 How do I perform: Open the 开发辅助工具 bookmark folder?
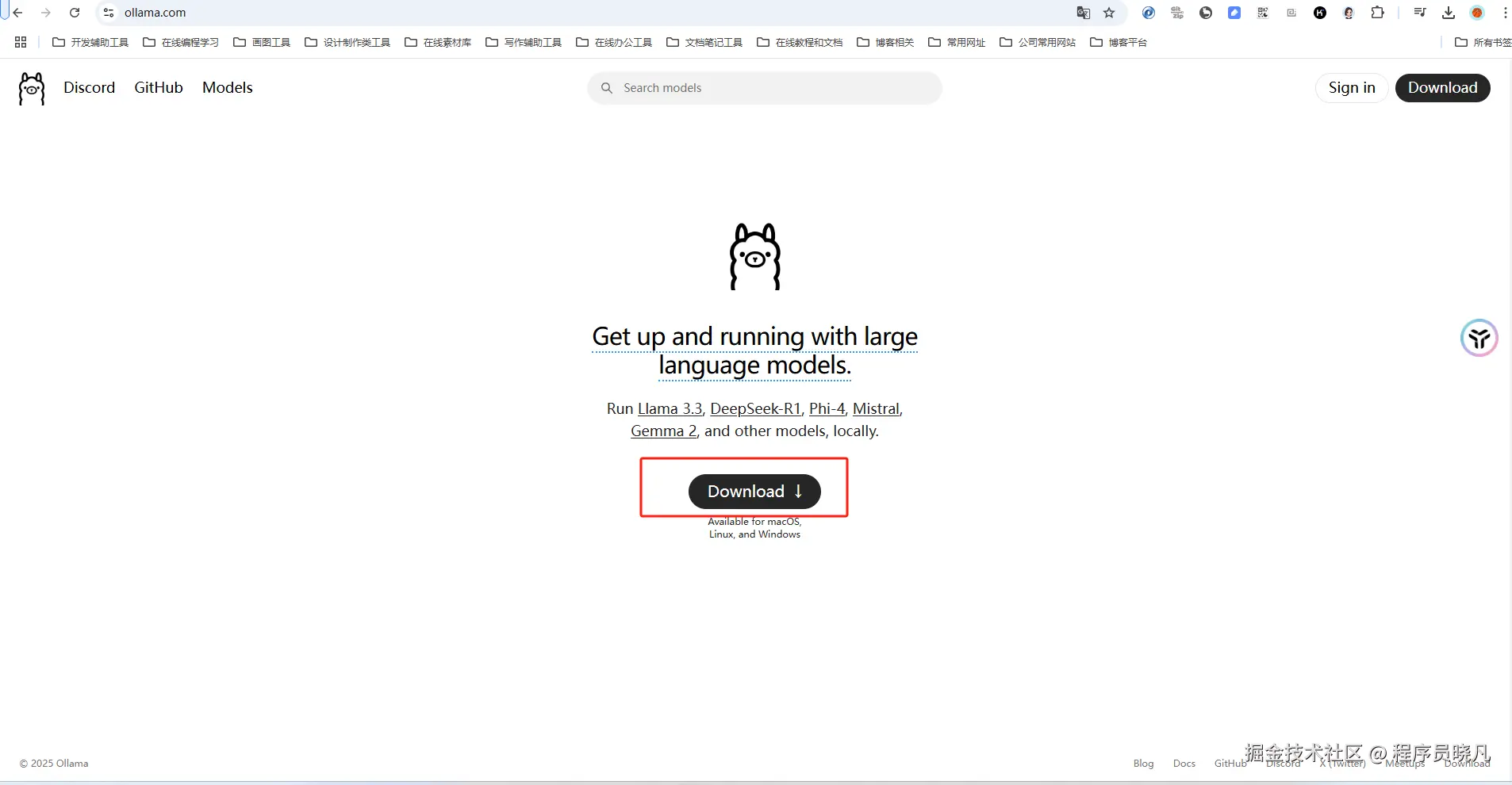point(90,42)
